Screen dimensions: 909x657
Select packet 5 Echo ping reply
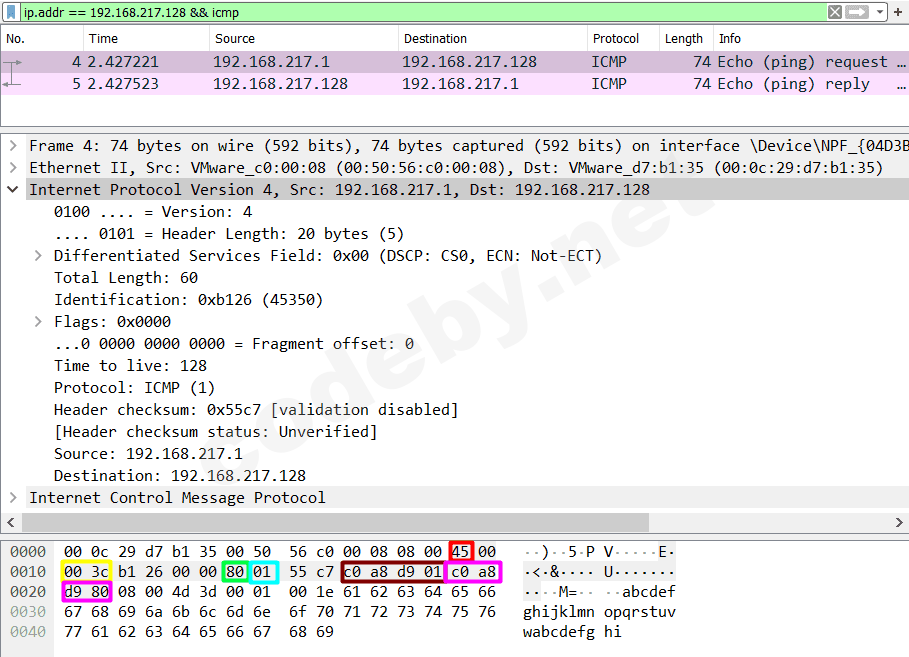(x=454, y=84)
